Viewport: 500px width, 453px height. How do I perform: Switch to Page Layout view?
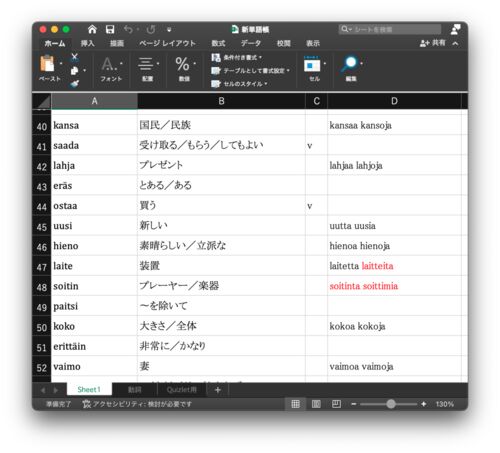coord(316,404)
